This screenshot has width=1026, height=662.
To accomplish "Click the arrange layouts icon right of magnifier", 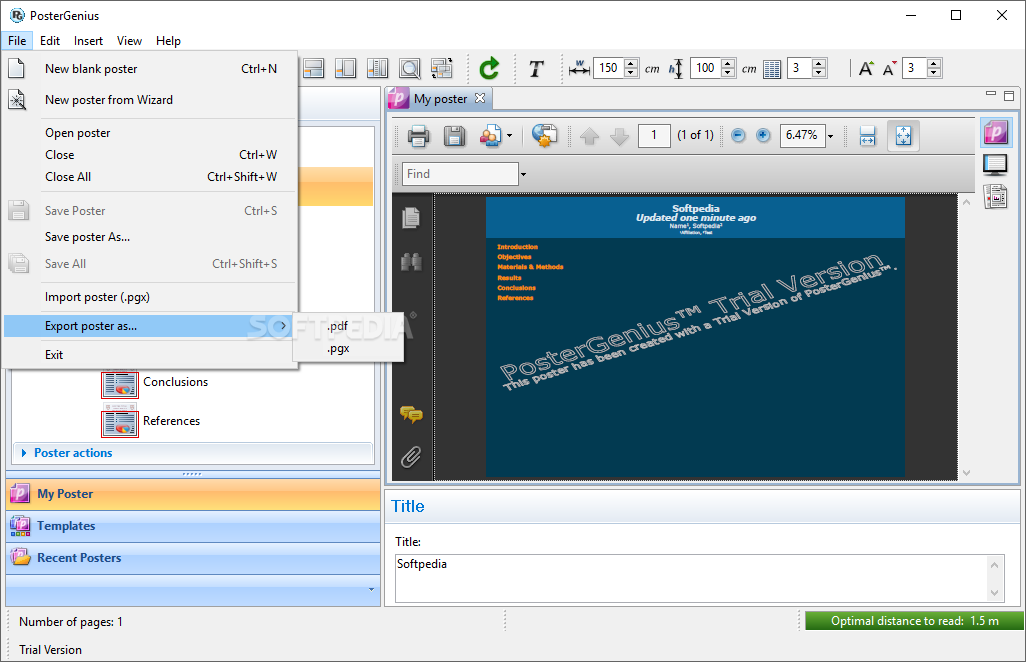I will click(442, 68).
